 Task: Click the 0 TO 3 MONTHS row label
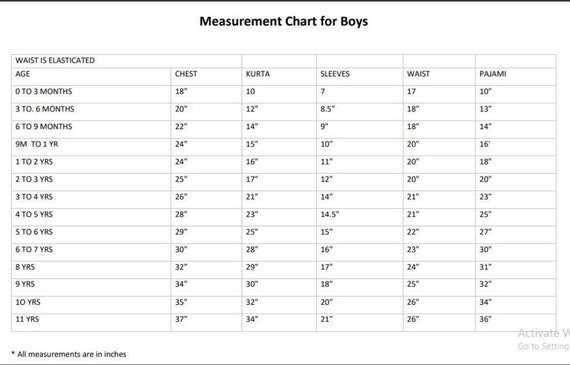pyautogui.click(x=44, y=92)
